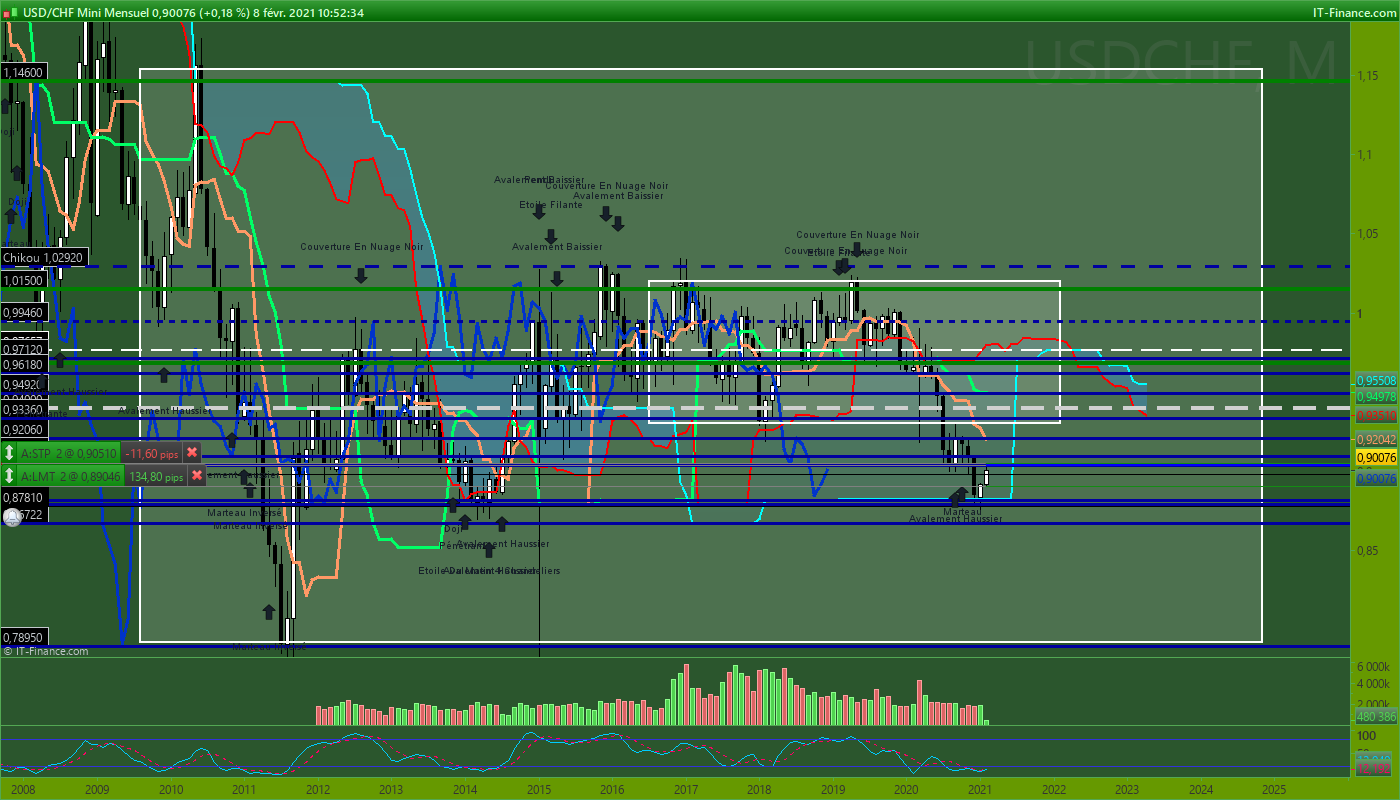
Task: Click the STP order move arrows handle
Action: click(x=10, y=453)
